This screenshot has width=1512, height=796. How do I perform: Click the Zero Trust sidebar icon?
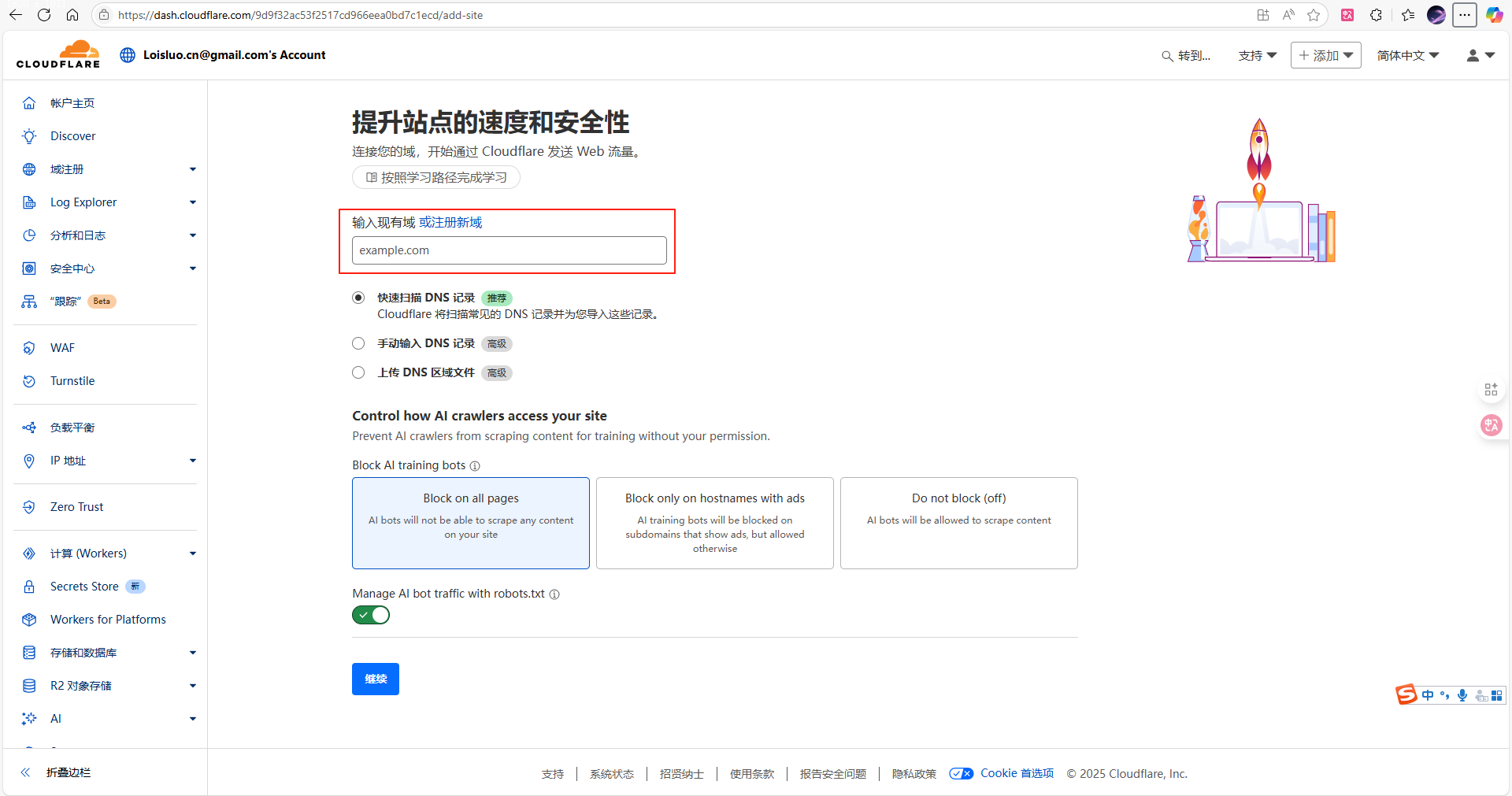pos(29,507)
